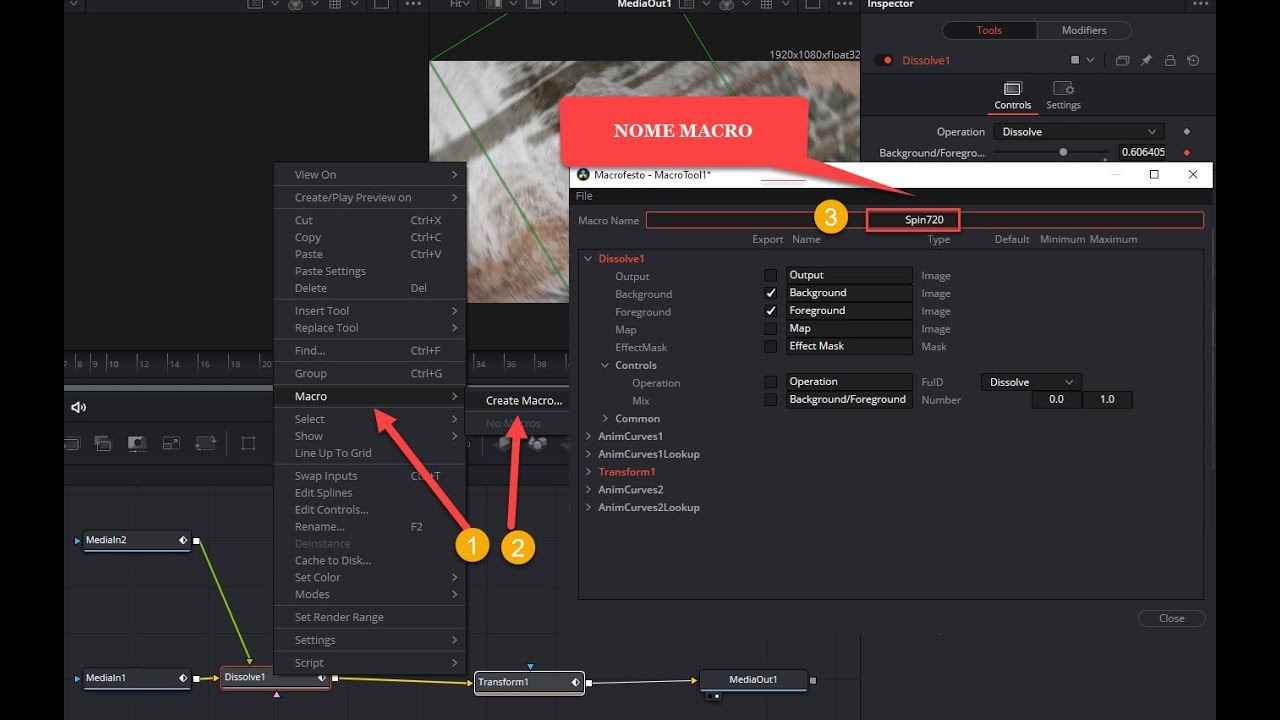This screenshot has width=1280, height=720.
Task: Click the resize tool icon in node toolbar
Action: coord(171,443)
